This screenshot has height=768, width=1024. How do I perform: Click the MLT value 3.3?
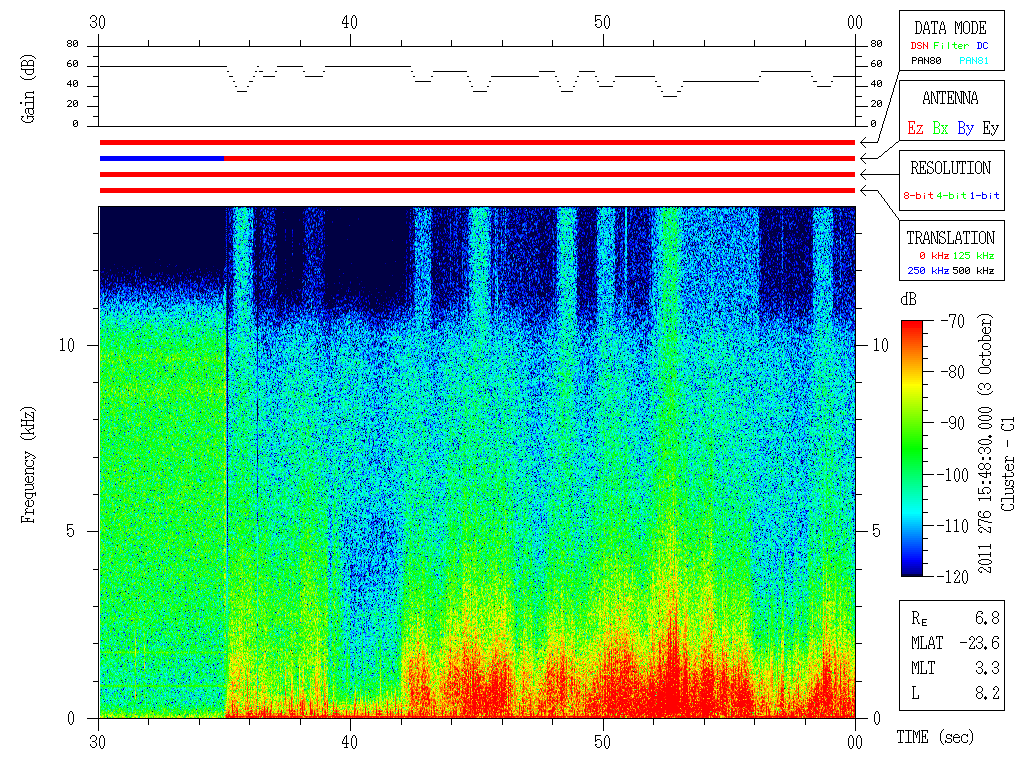point(987,667)
